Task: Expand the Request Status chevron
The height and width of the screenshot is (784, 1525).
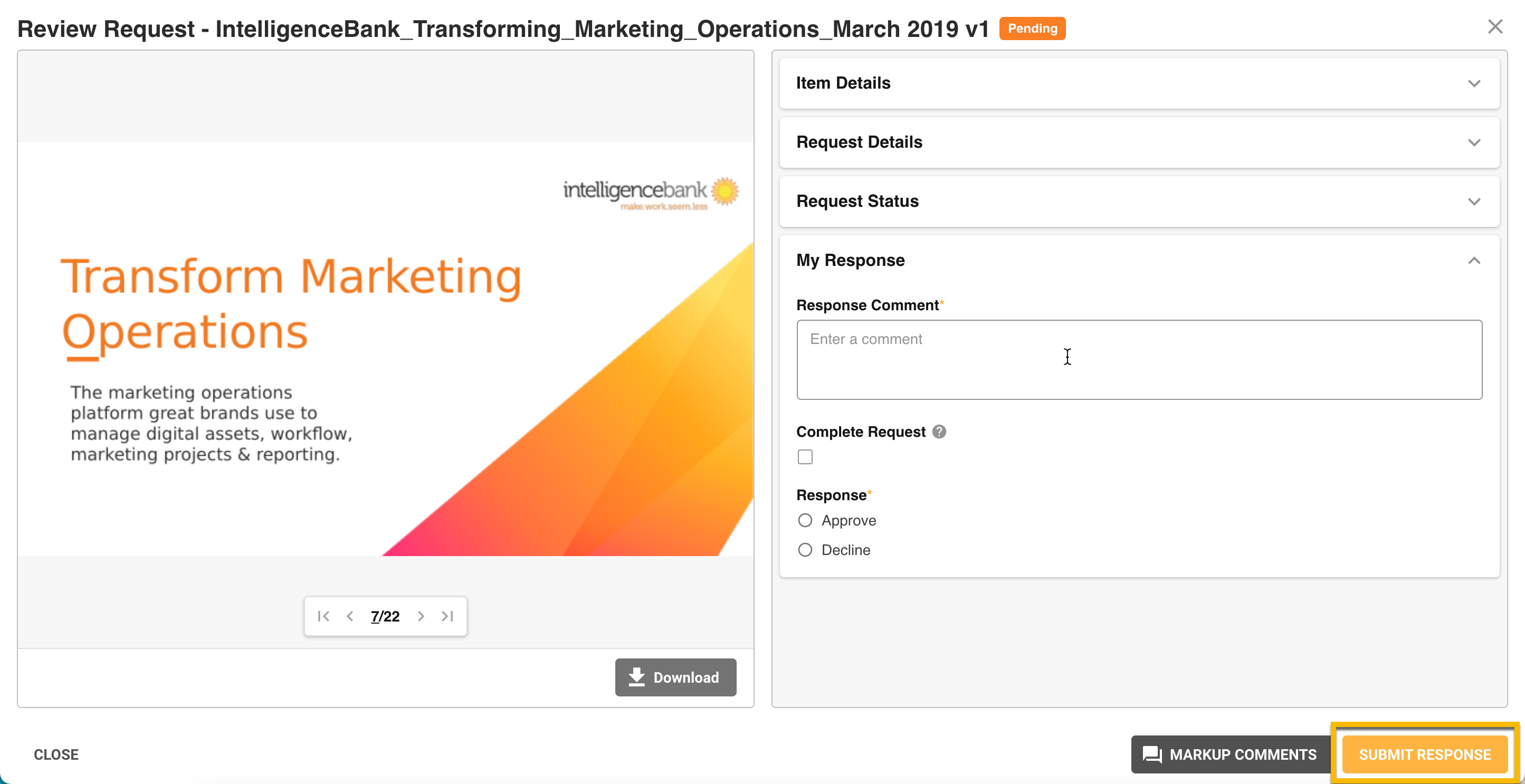Action: click(1473, 202)
